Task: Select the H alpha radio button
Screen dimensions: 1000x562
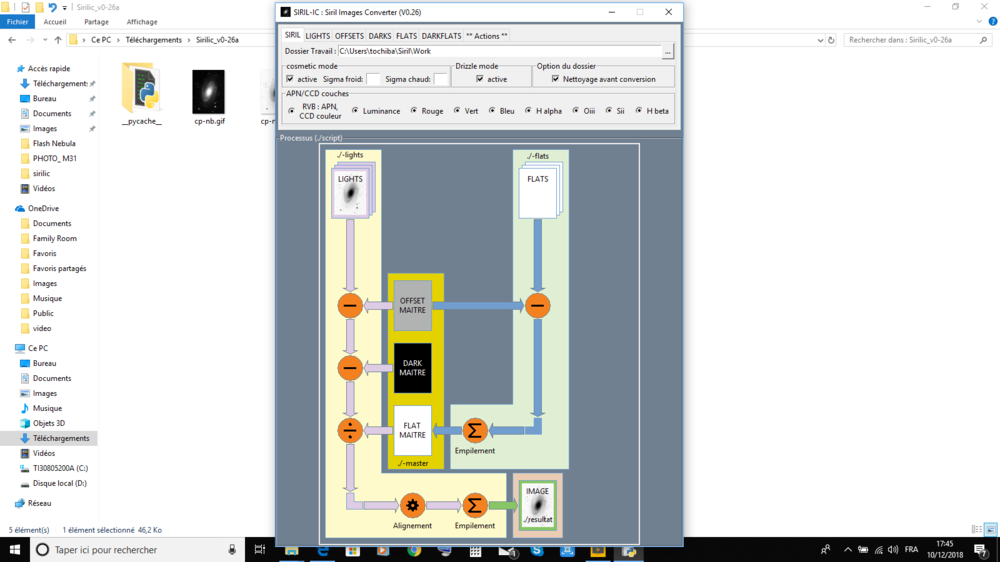Action: coord(528,111)
